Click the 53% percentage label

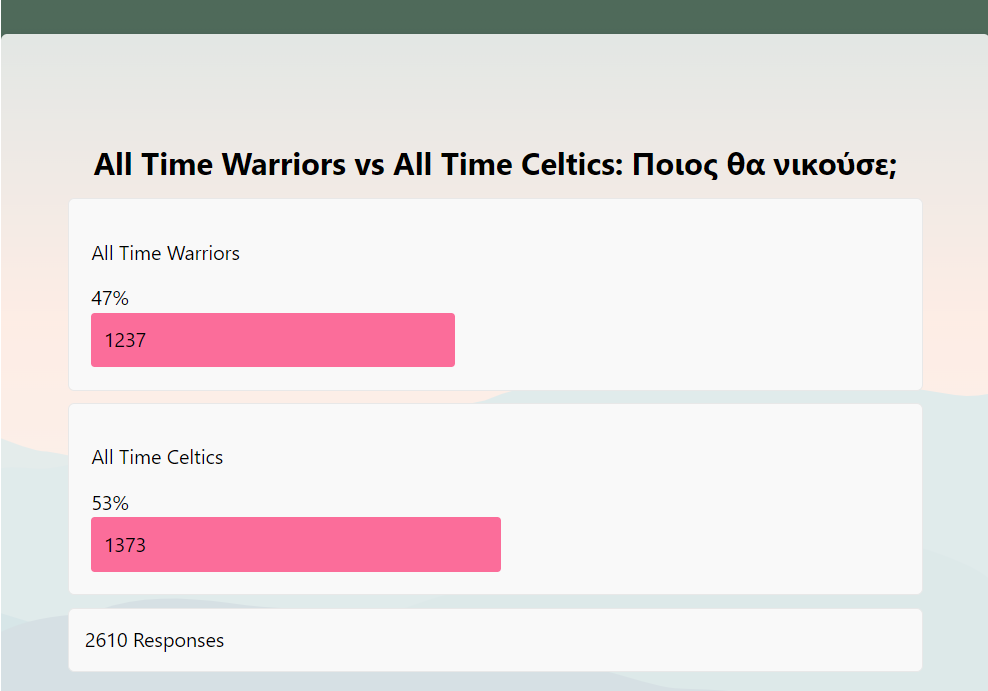coord(110,503)
